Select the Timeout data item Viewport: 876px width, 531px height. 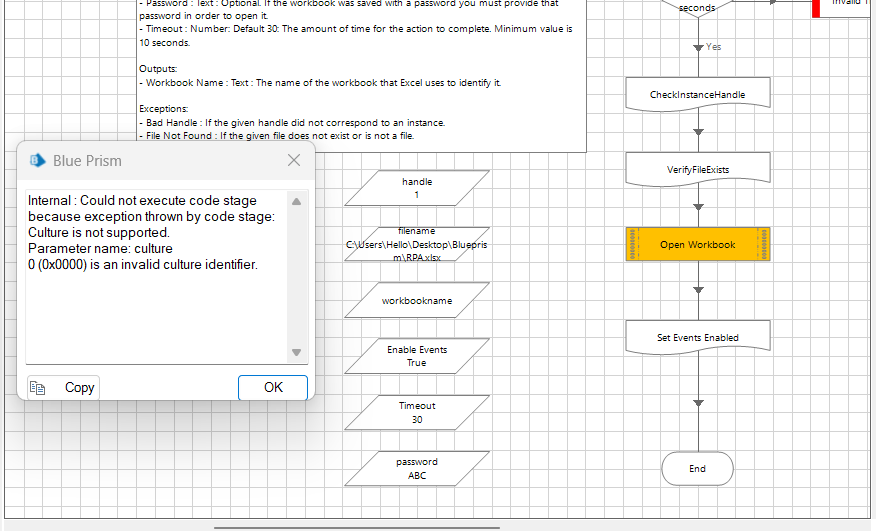(x=417, y=413)
